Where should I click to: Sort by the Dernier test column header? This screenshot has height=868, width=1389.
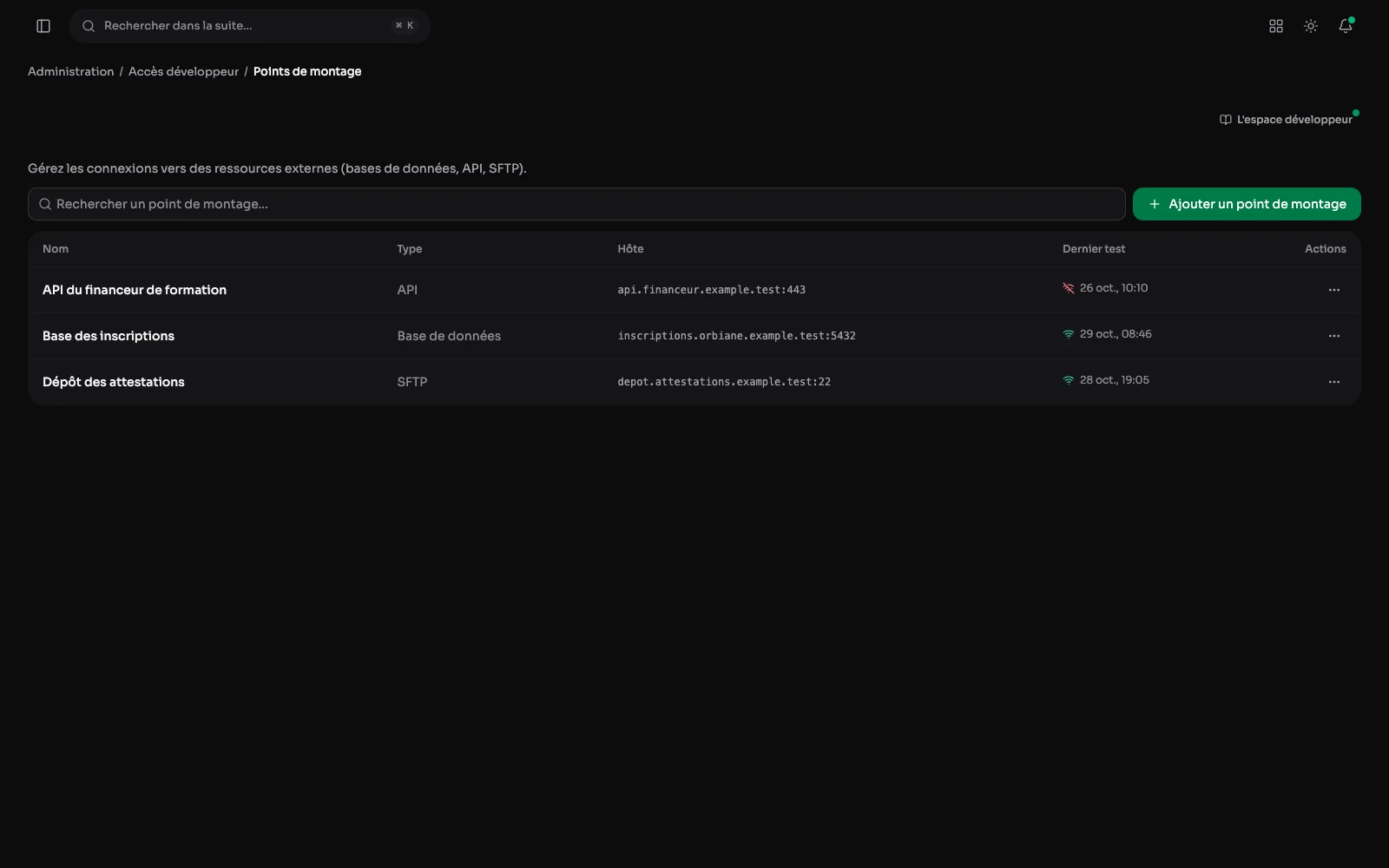point(1094,249)
